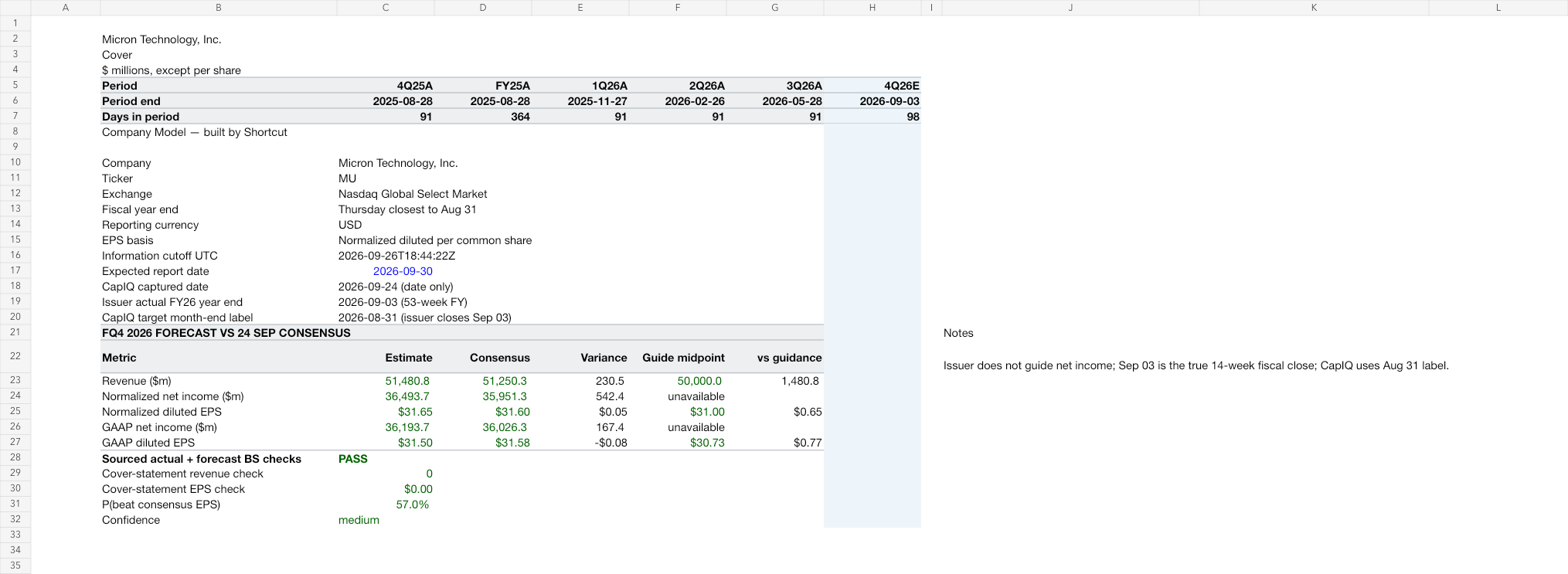
Task: Click 'FQ4 2026 FORECAST VS 24 SEP CONSENSUS' heading
Action: click(226, 333)
